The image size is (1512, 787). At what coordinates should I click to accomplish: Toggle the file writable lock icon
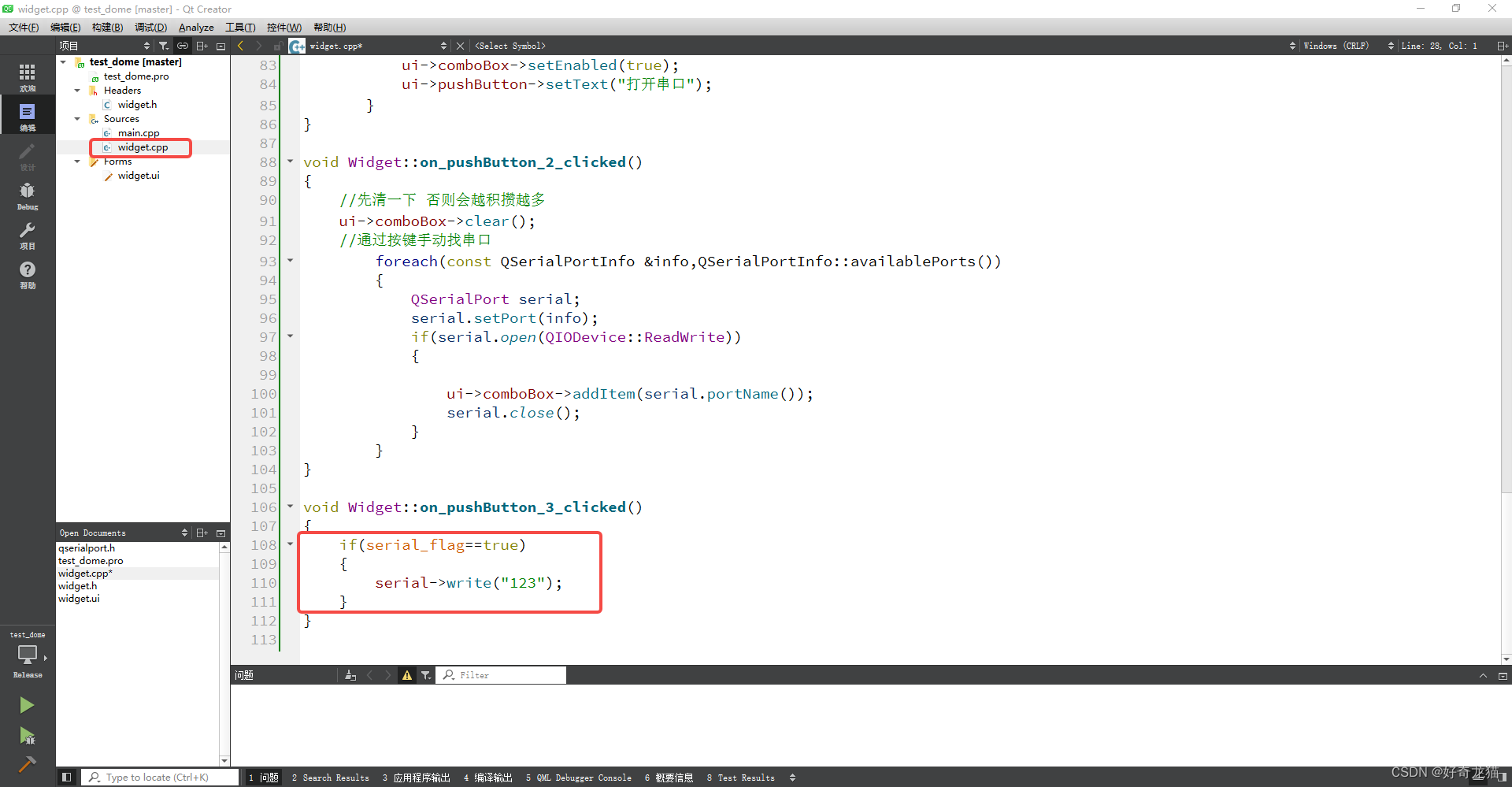pyautogui.click(x=277, y=46)
